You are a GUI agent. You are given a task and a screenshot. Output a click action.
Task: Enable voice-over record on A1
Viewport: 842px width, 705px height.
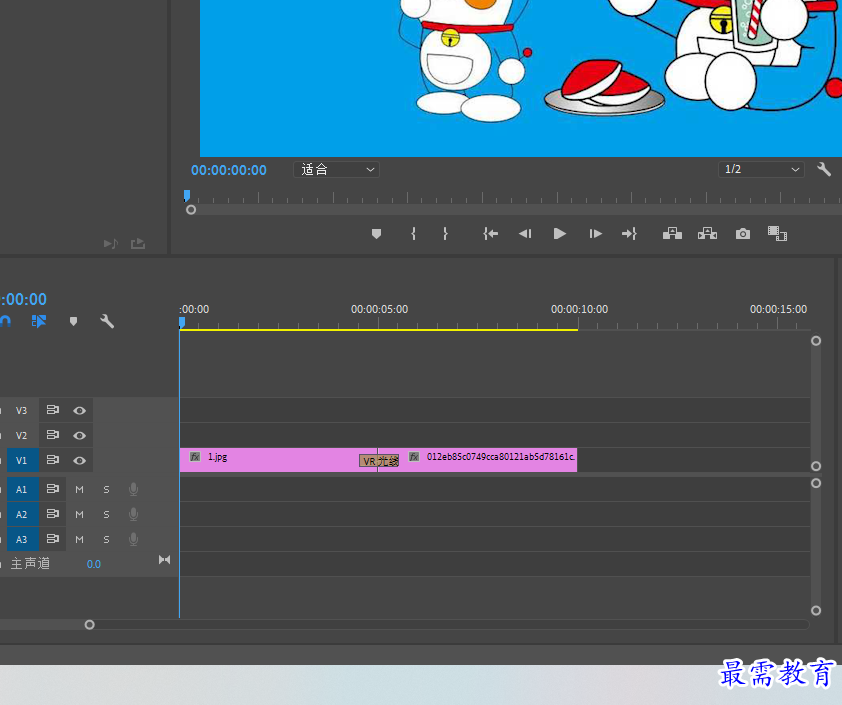[x=134, y=489]
